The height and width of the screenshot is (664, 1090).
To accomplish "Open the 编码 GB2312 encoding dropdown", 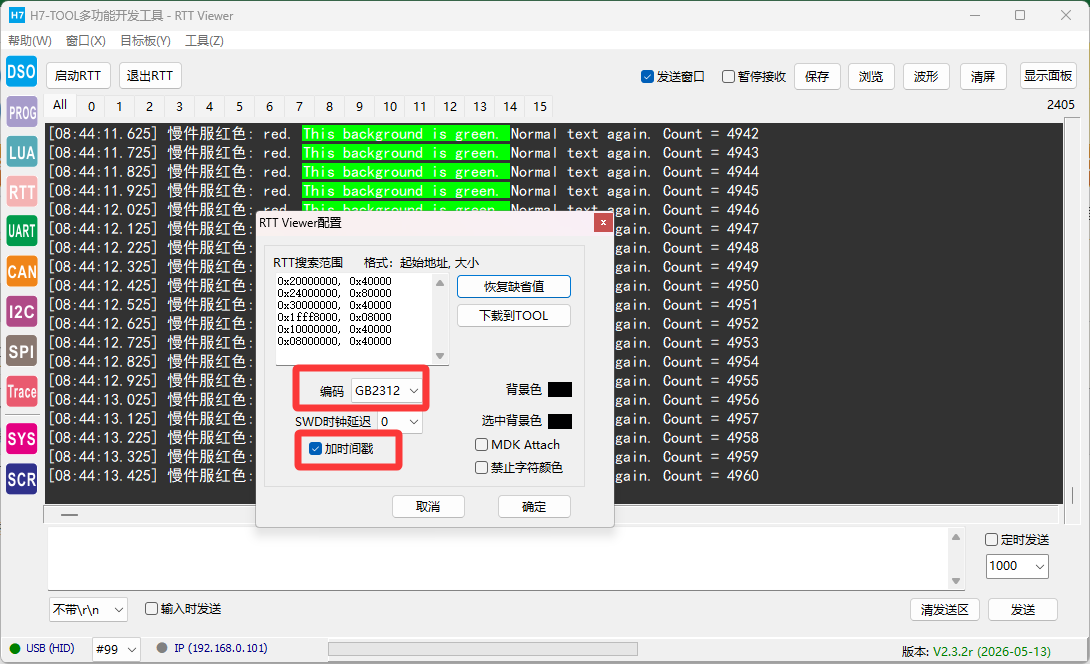I will tap(387, 391).
